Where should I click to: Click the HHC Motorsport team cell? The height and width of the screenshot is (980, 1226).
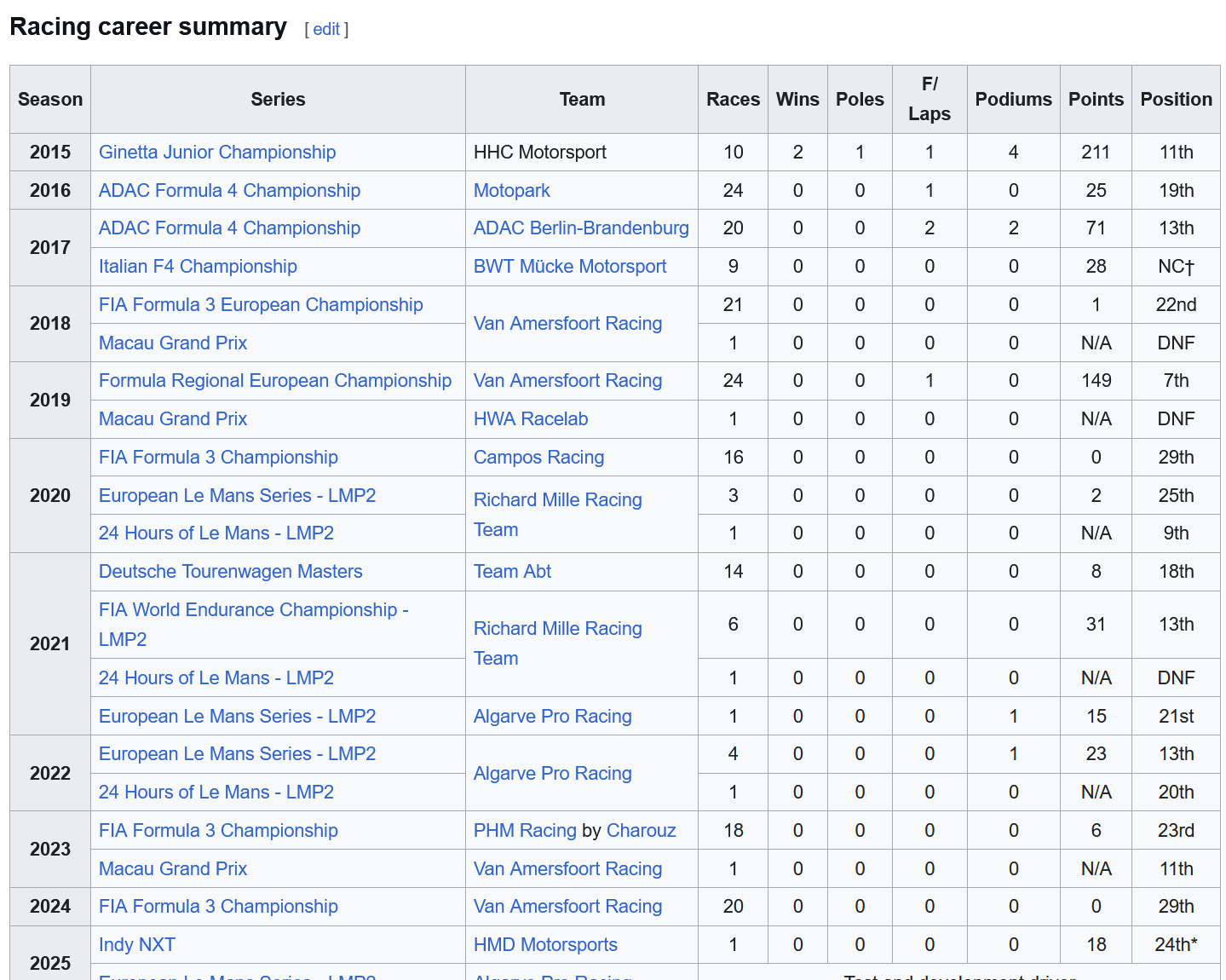(x=582, y=152)
